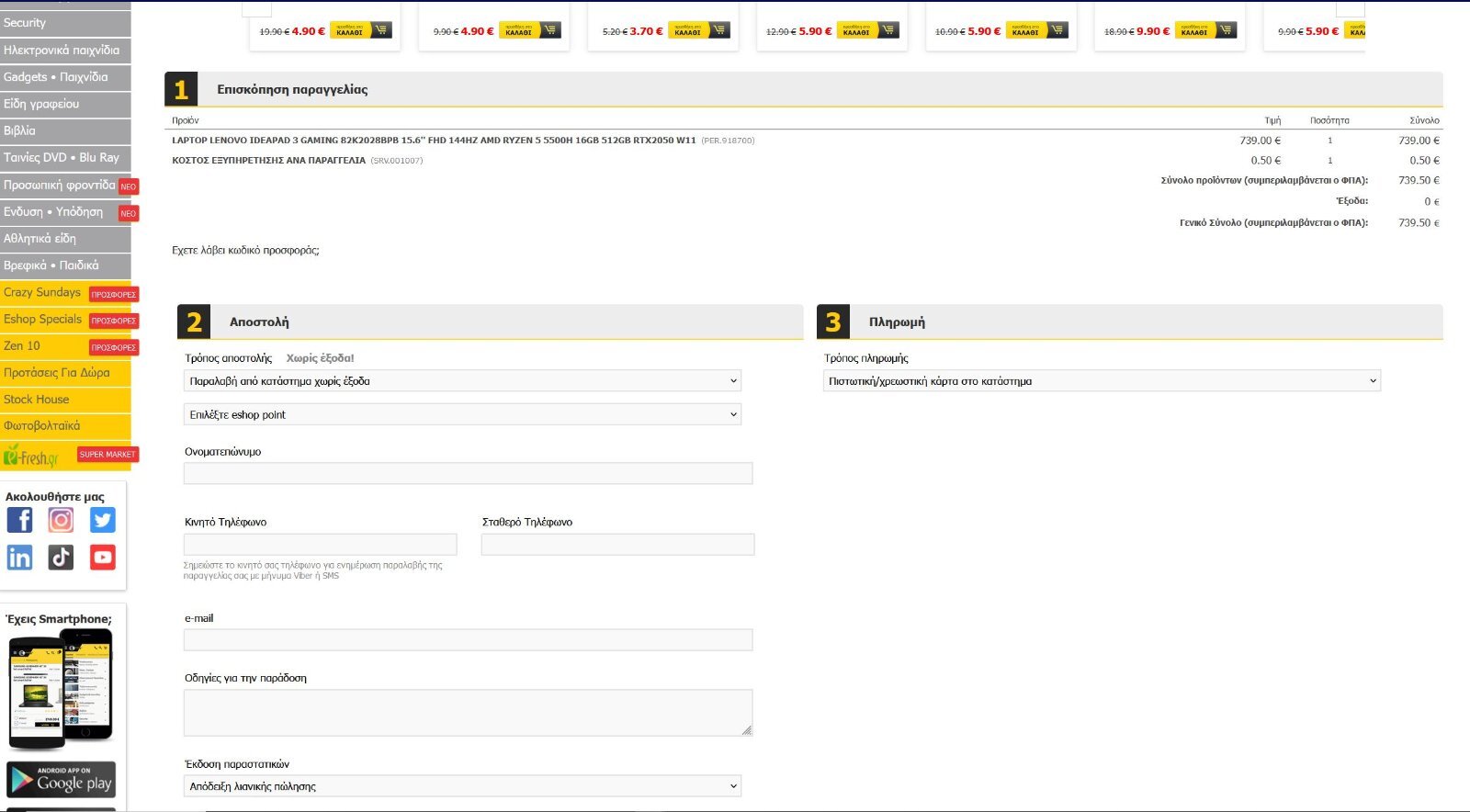
Task: Open Προτάσεις Για Δώρα section
Action: (x=65, y=373)
